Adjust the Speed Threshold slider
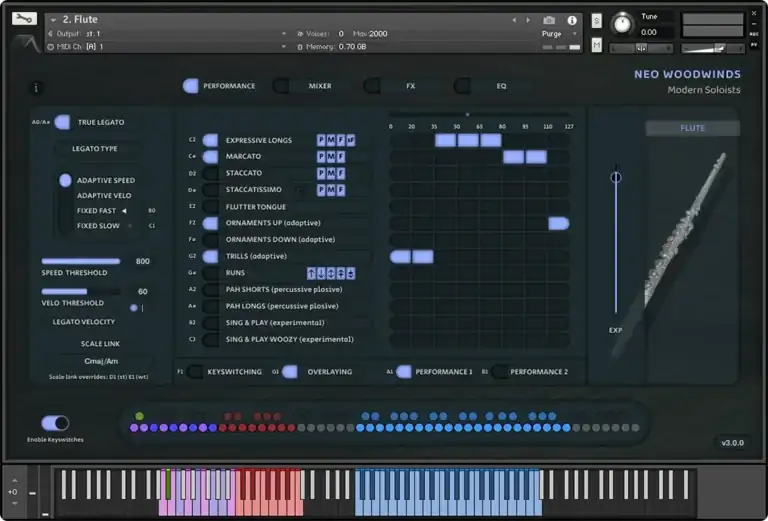The width and height of the screenshot is (768, 521). tap(81, 261)
